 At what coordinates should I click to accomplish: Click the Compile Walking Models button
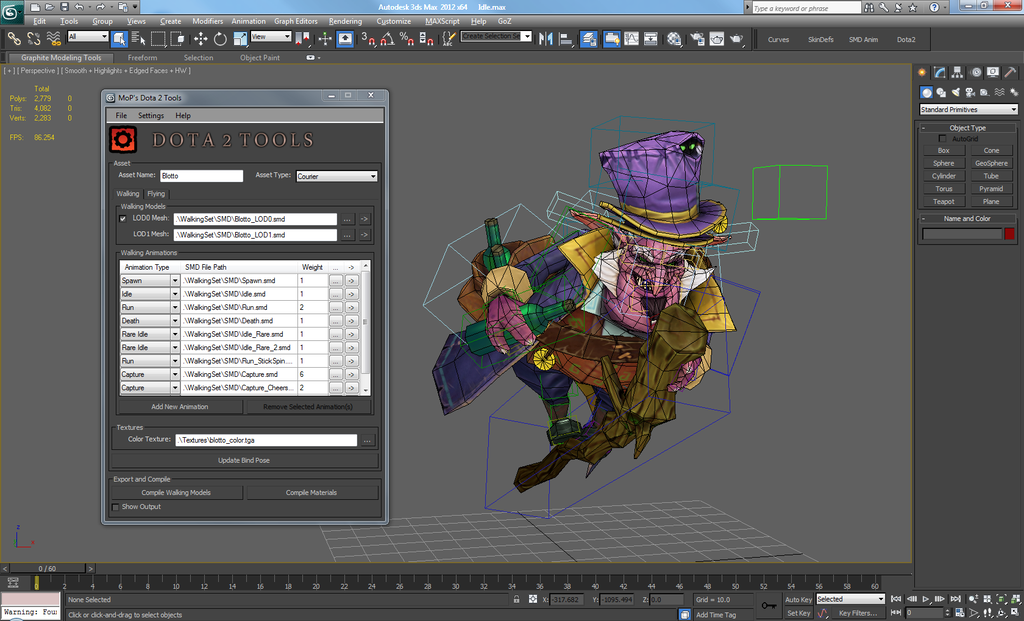176,493
